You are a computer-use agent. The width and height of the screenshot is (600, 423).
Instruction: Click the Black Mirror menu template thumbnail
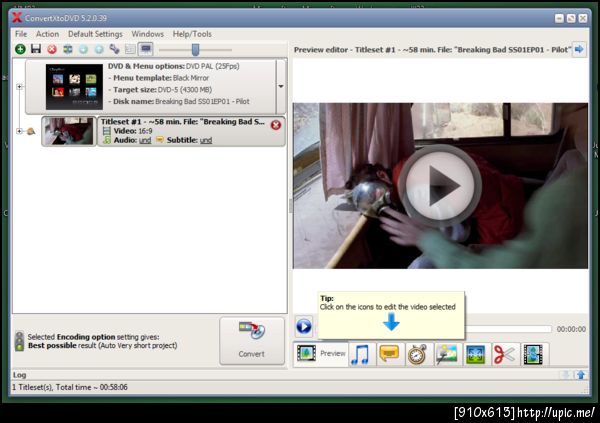(x=74, y=87)
